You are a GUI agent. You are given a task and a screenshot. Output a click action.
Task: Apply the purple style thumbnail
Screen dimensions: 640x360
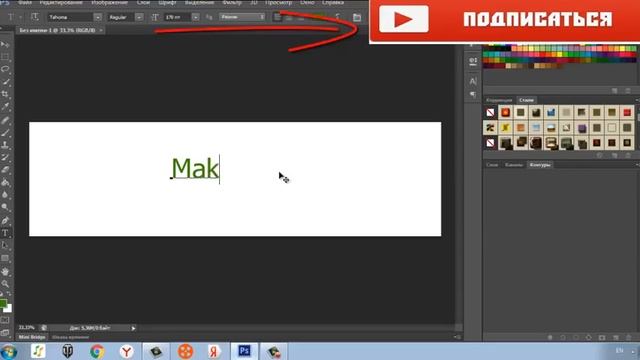tap(582, 128)
